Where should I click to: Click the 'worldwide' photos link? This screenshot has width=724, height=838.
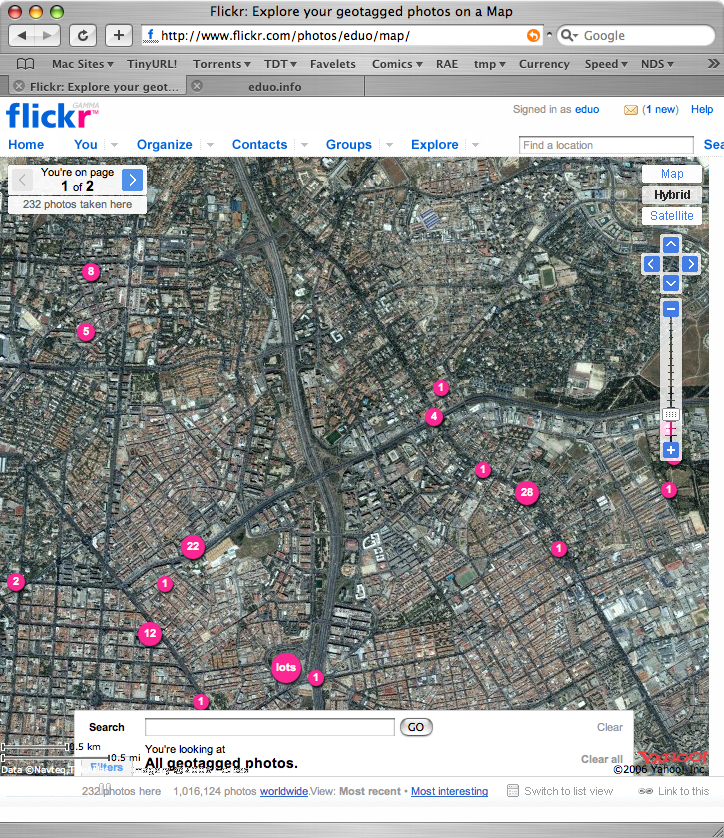[284, 791]
